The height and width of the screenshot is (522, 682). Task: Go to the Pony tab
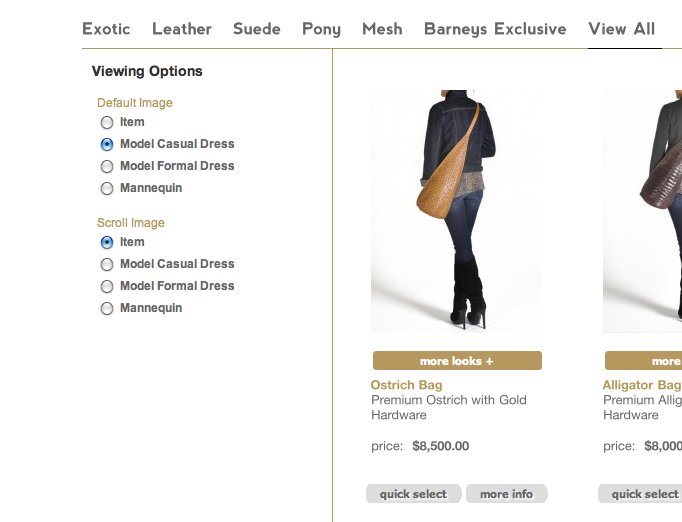click(321, 29)
